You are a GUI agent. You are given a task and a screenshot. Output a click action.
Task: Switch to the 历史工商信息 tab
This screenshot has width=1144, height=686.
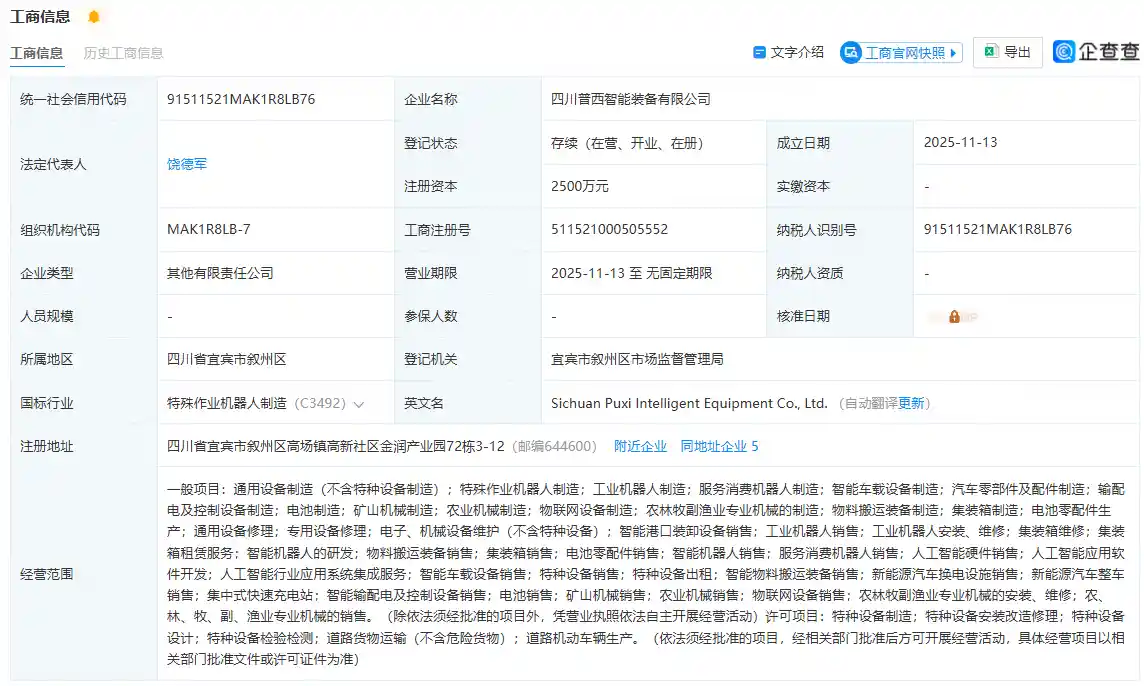[123, 52]
